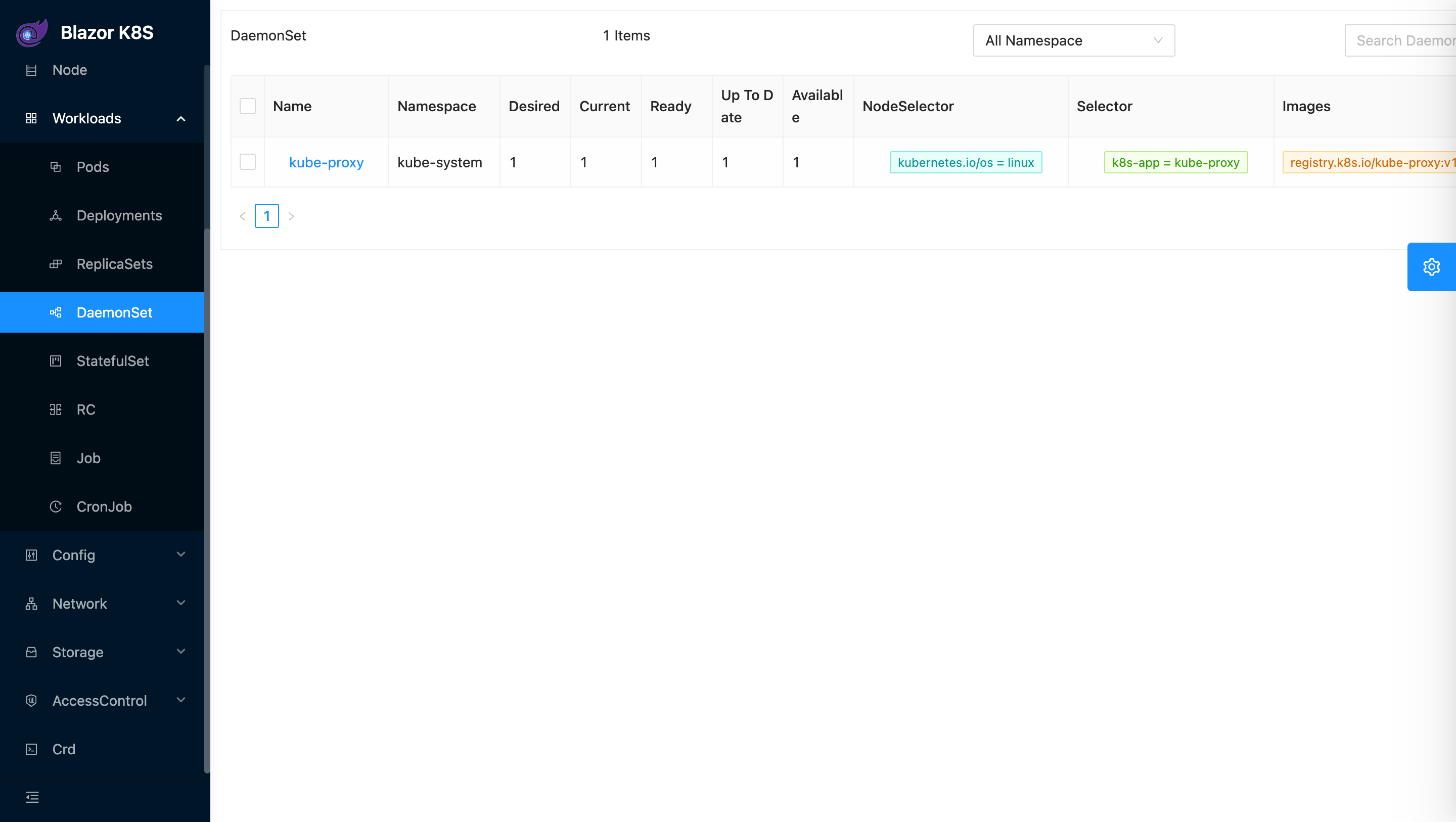Click the ReplicaSets icon in sidebar
Image resolution: width=1456 pixels, height=822 pixels.
[56, 264]
